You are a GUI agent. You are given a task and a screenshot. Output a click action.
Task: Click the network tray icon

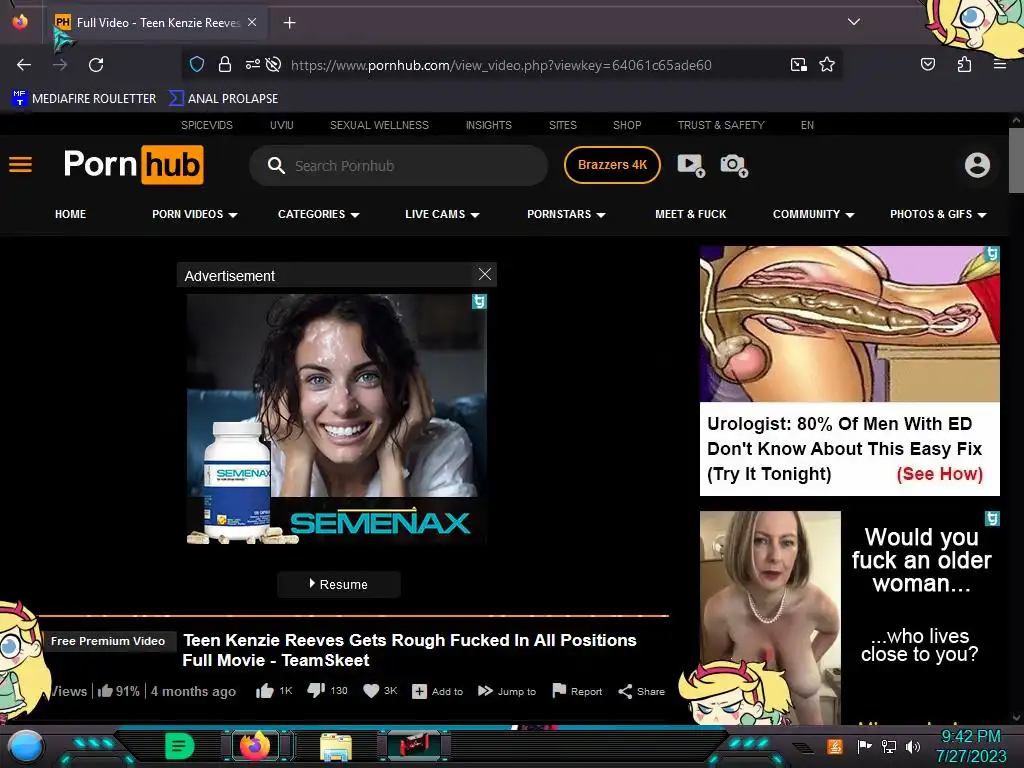(888, 746)
